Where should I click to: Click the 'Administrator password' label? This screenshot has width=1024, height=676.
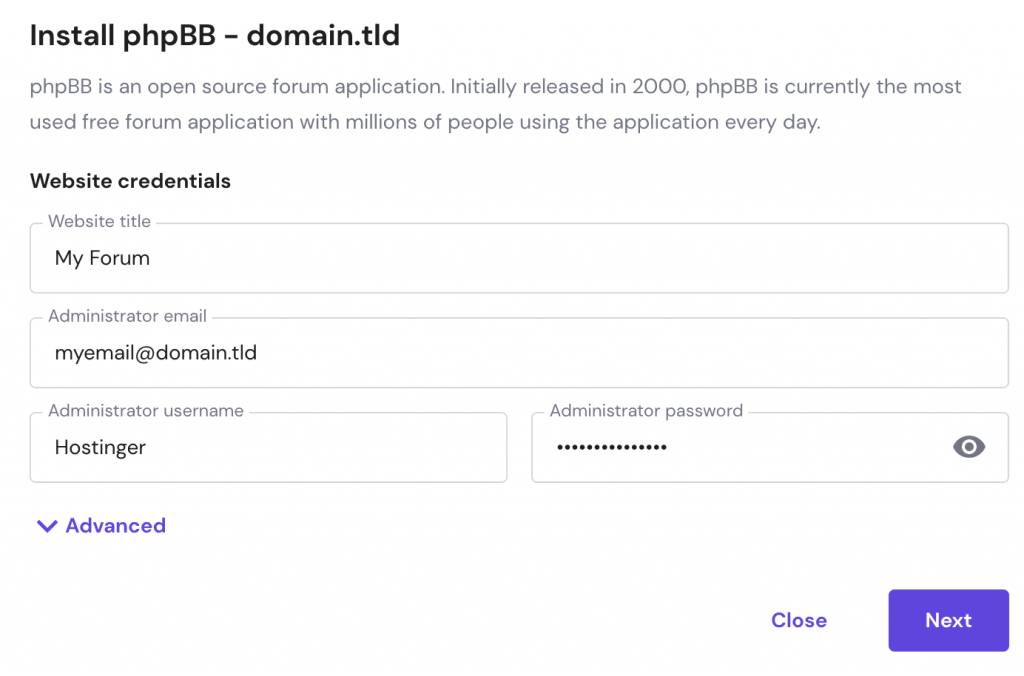point(646,411)
